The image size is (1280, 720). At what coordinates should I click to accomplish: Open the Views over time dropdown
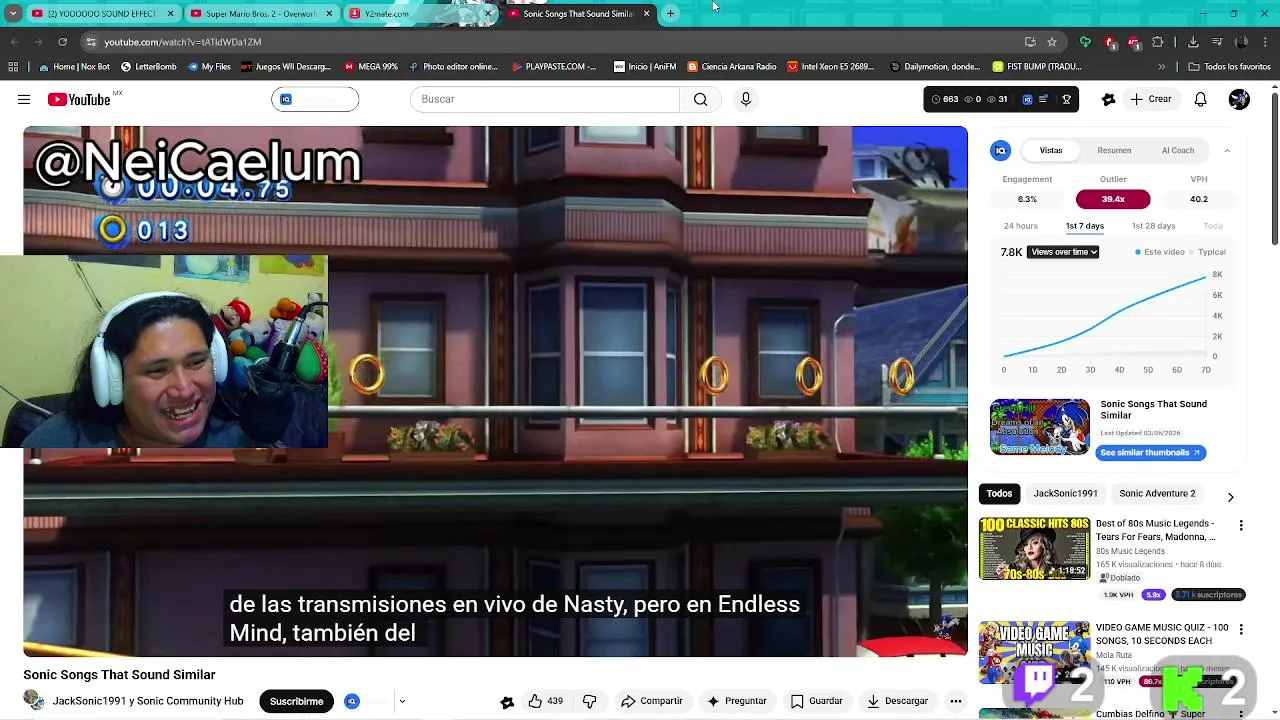click(1063, 252)
